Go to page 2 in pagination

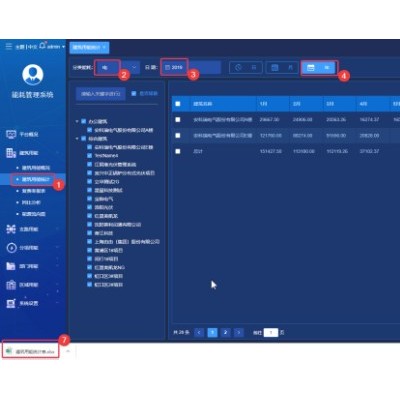click(225, 332)
